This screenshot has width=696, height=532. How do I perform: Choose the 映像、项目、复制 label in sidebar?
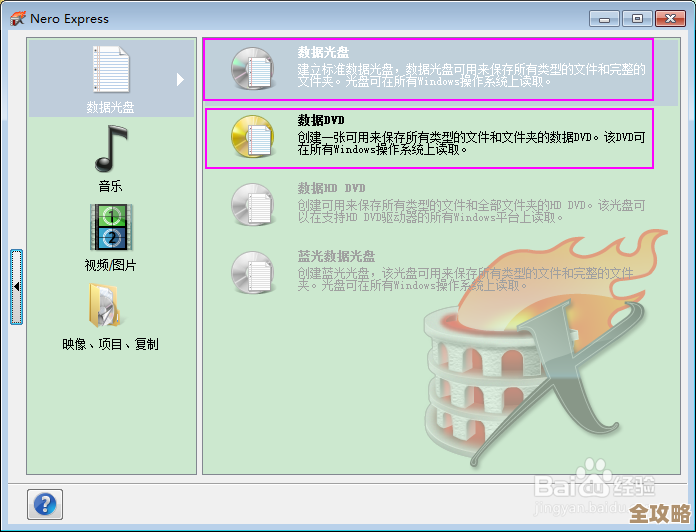click(111, 344)
